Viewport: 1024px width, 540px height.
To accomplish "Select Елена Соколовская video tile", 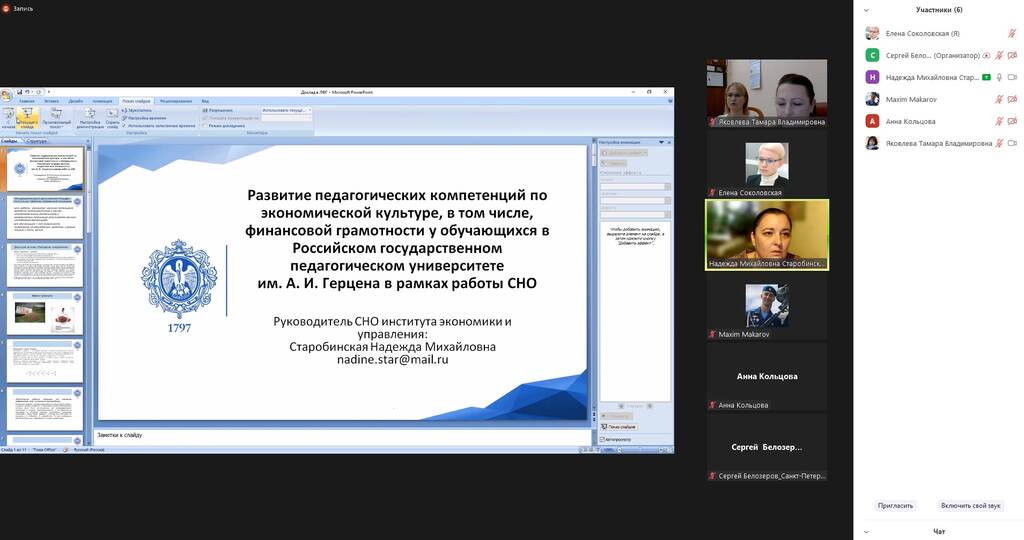I will coord(767,164).
